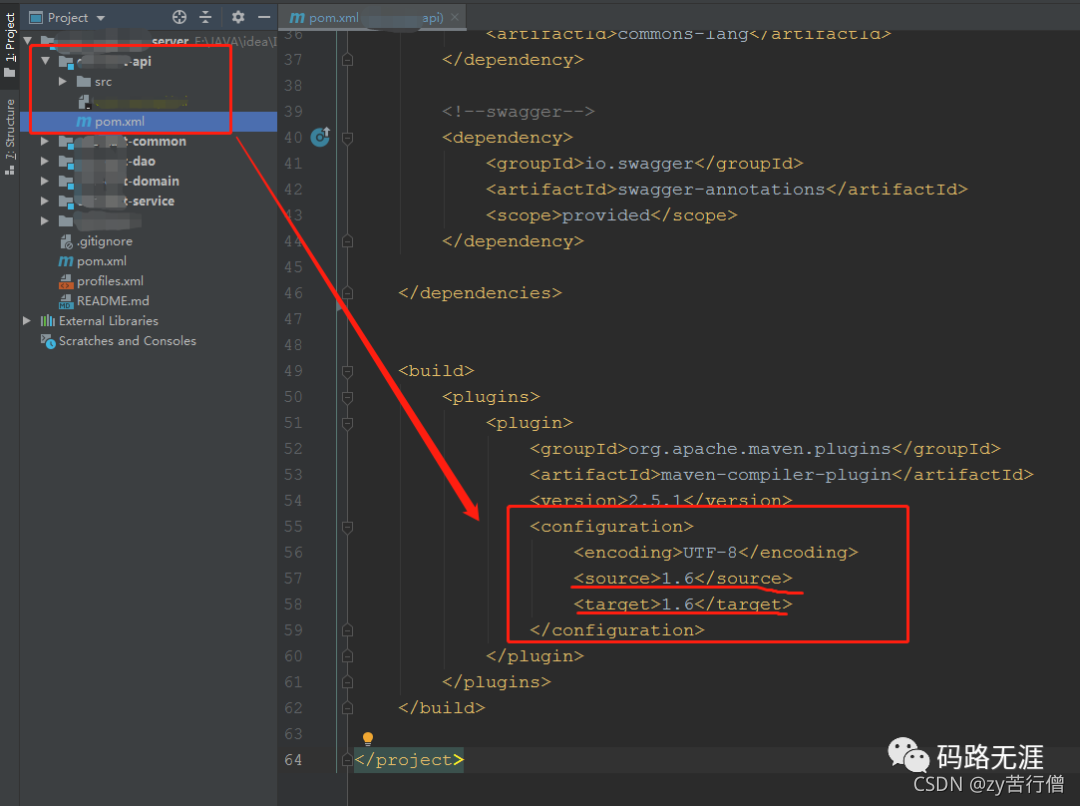
Task: Click the encoding UTF-8 line
Action: point(716,552)
